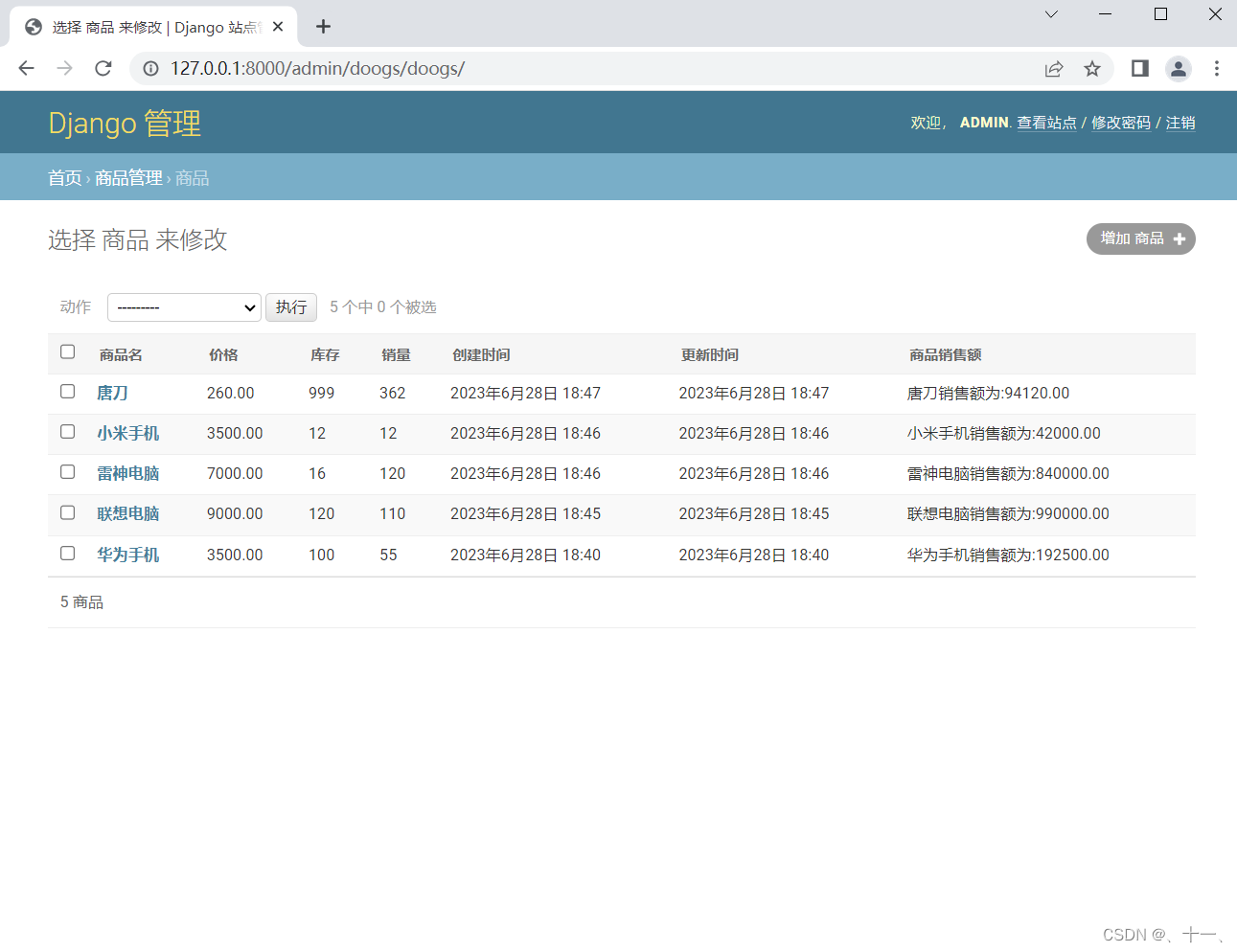
Task: Click the 商品销售额 column header
Action: (x=946, y=354)
